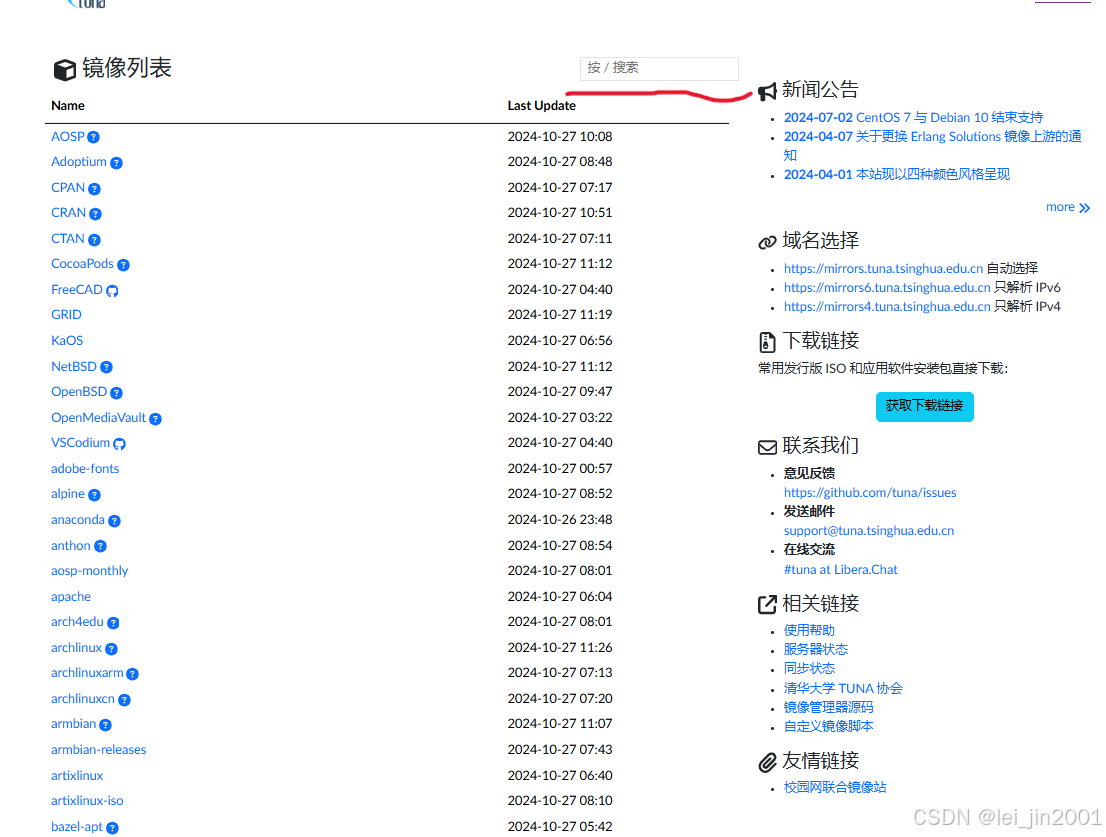Click the help icon next to archlinuxarm

point(133,674)
